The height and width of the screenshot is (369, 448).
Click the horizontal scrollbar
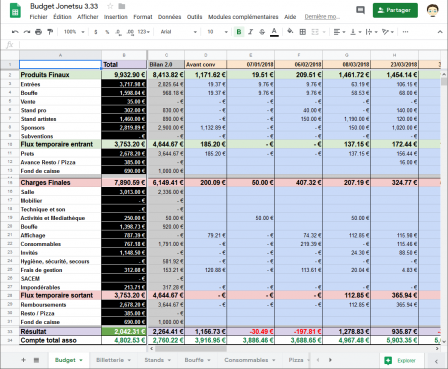click(x=191, y=349)
